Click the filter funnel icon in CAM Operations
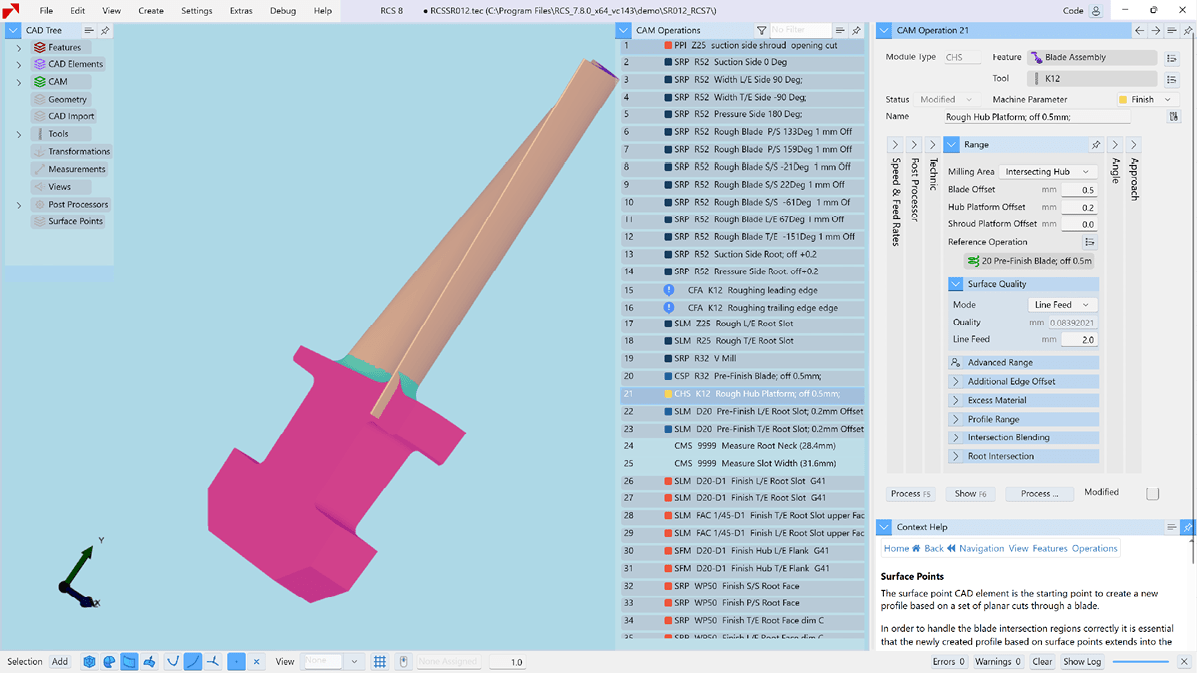Image resolution: width=1197 pixels, height=673 pixels. (x=761, y=31)
